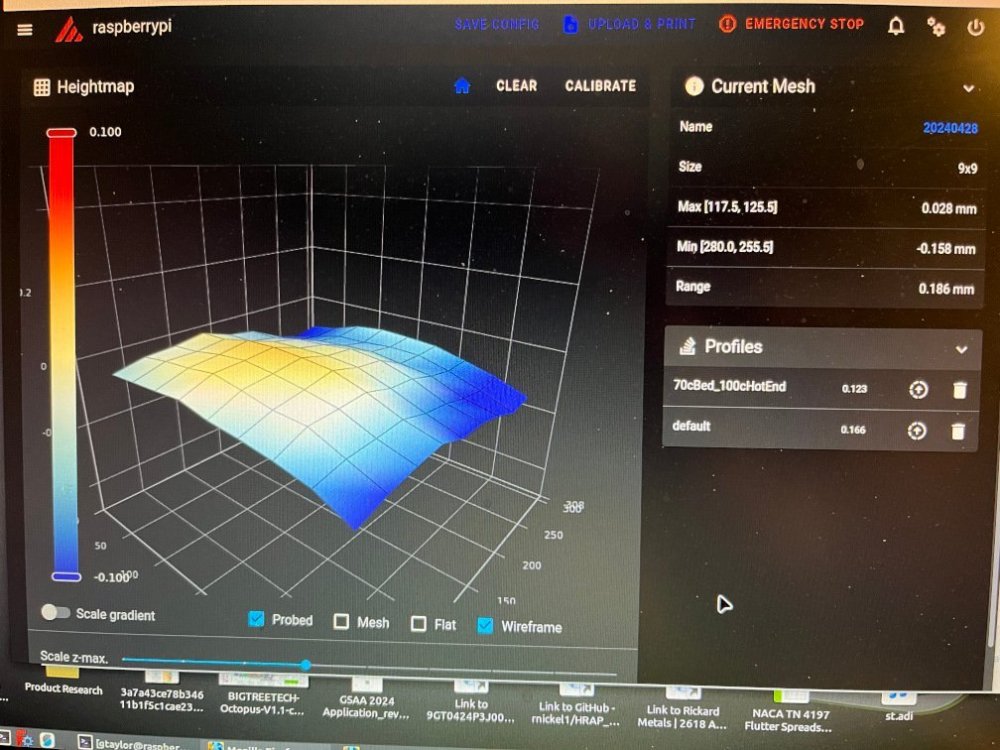Toggle the Scale gradient switch
1000x750 pixels.
pyautogui.click(x=55, y=612)
